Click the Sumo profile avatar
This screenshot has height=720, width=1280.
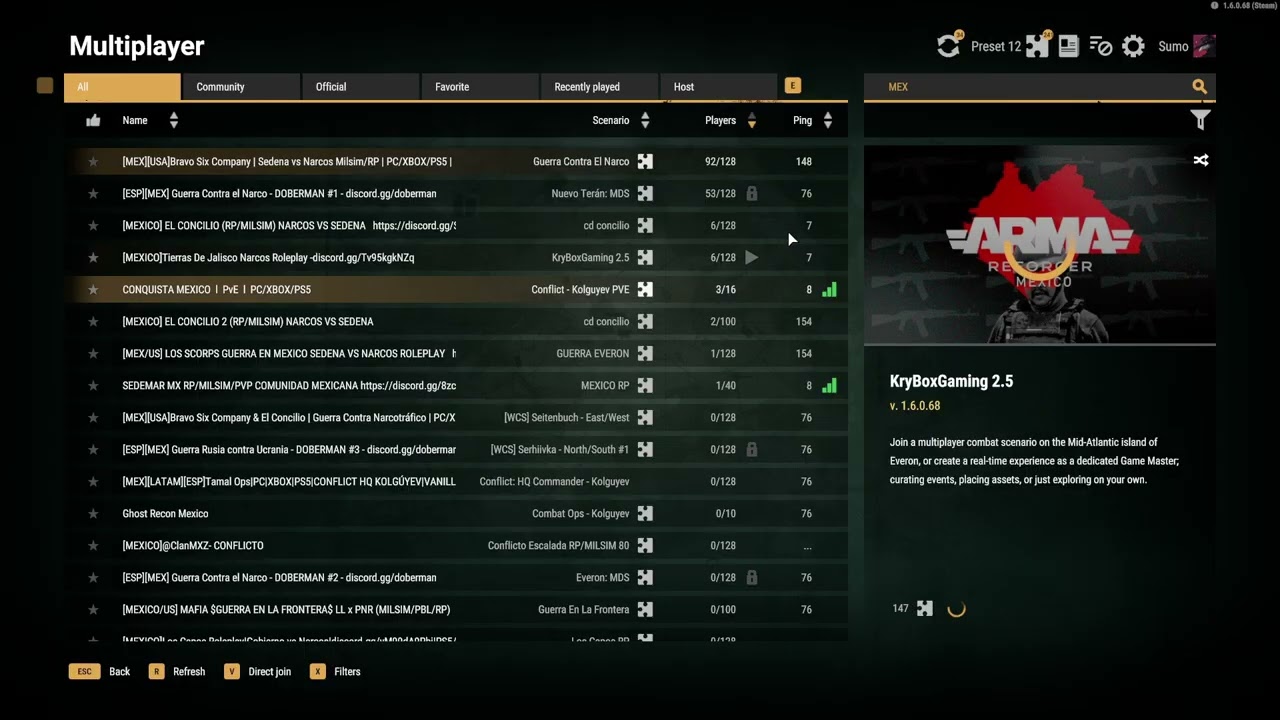pos(1204,46)
